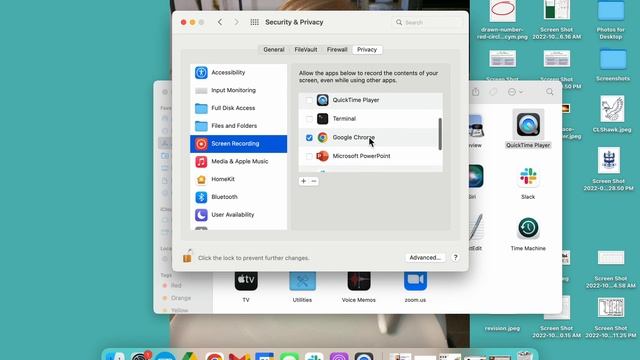Open Utilities folder in Finder window
This screenshot has height=360, width=640.
302,286
